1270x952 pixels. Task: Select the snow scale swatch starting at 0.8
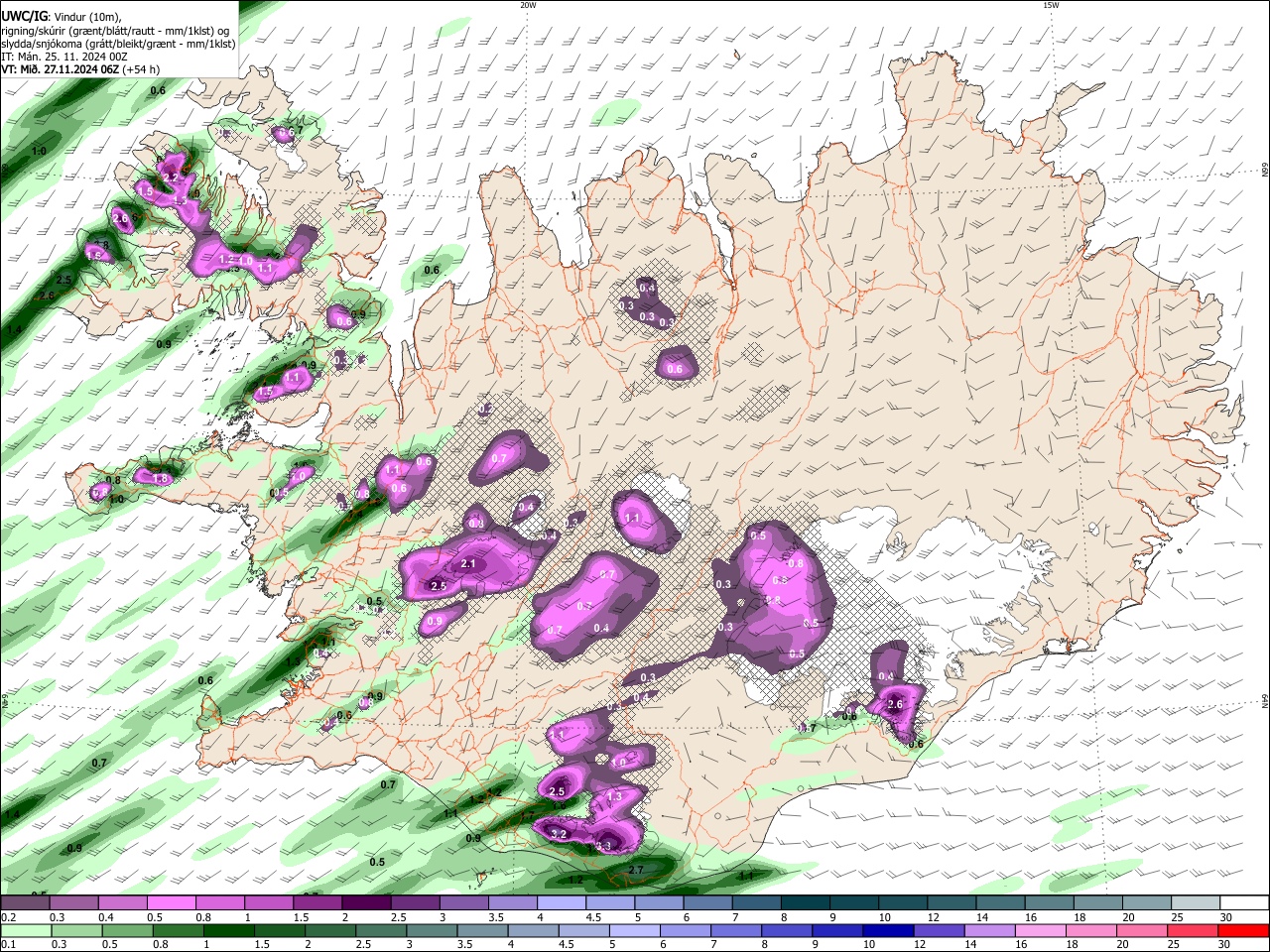click(x=219, y=902)
